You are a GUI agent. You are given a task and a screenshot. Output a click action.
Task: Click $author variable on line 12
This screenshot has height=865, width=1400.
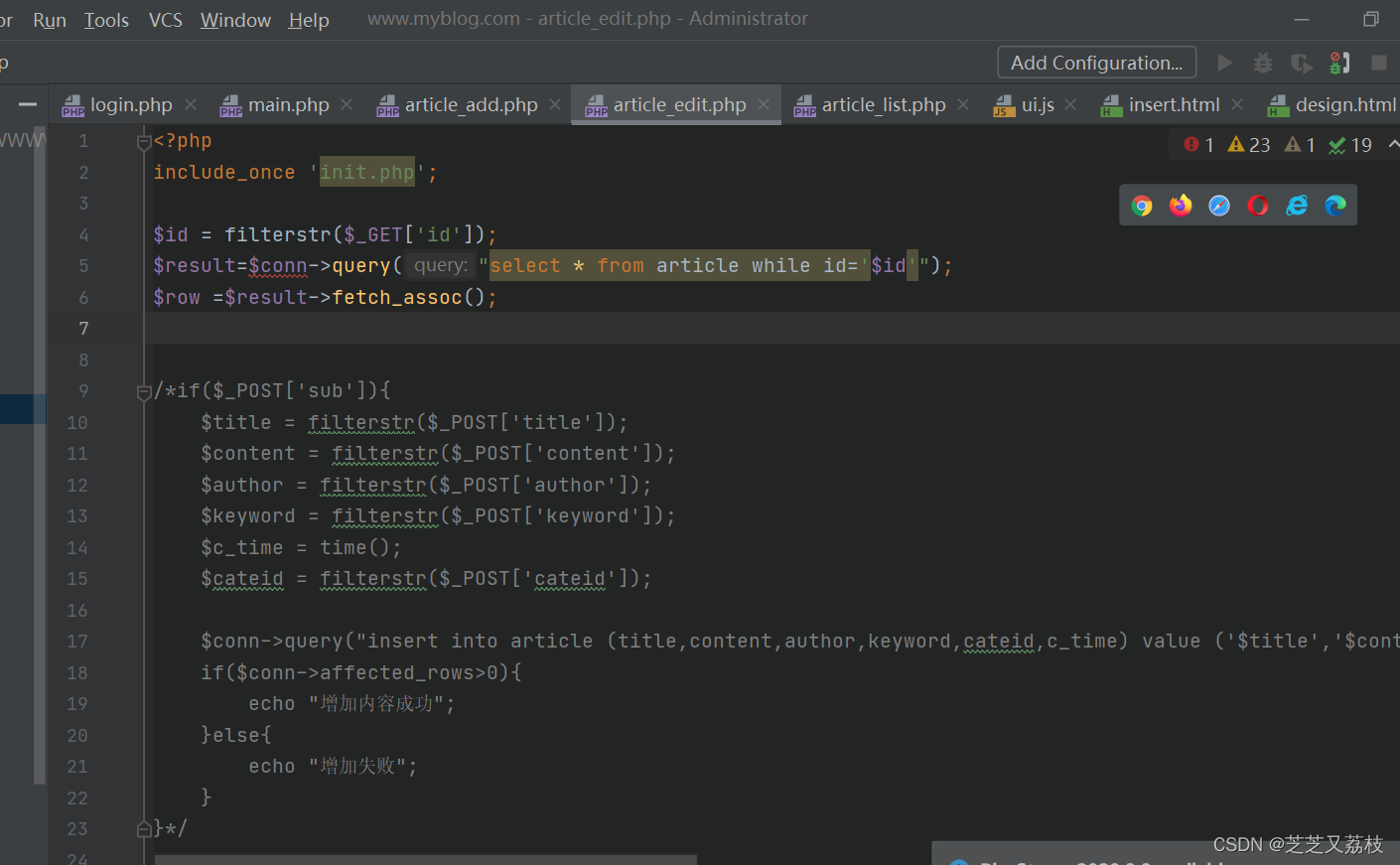point(242,485)
